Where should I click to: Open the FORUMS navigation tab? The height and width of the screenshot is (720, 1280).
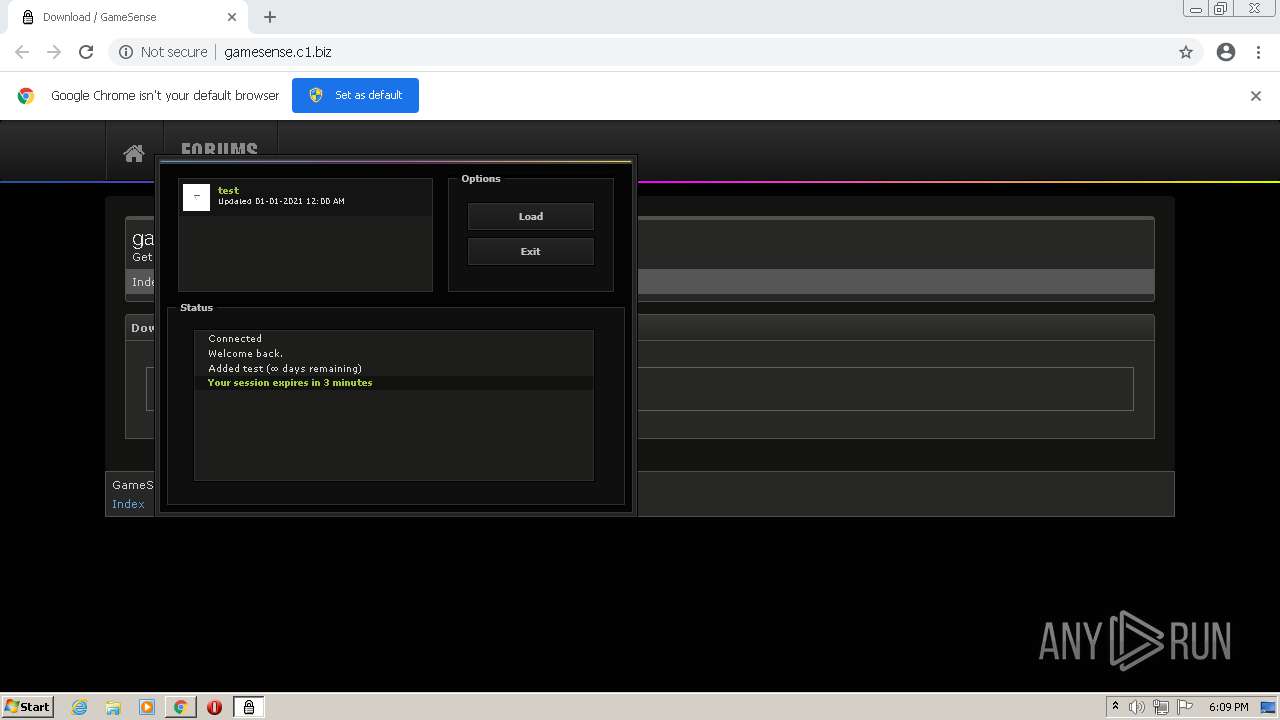pyautogui.click(x=219, y=149)
